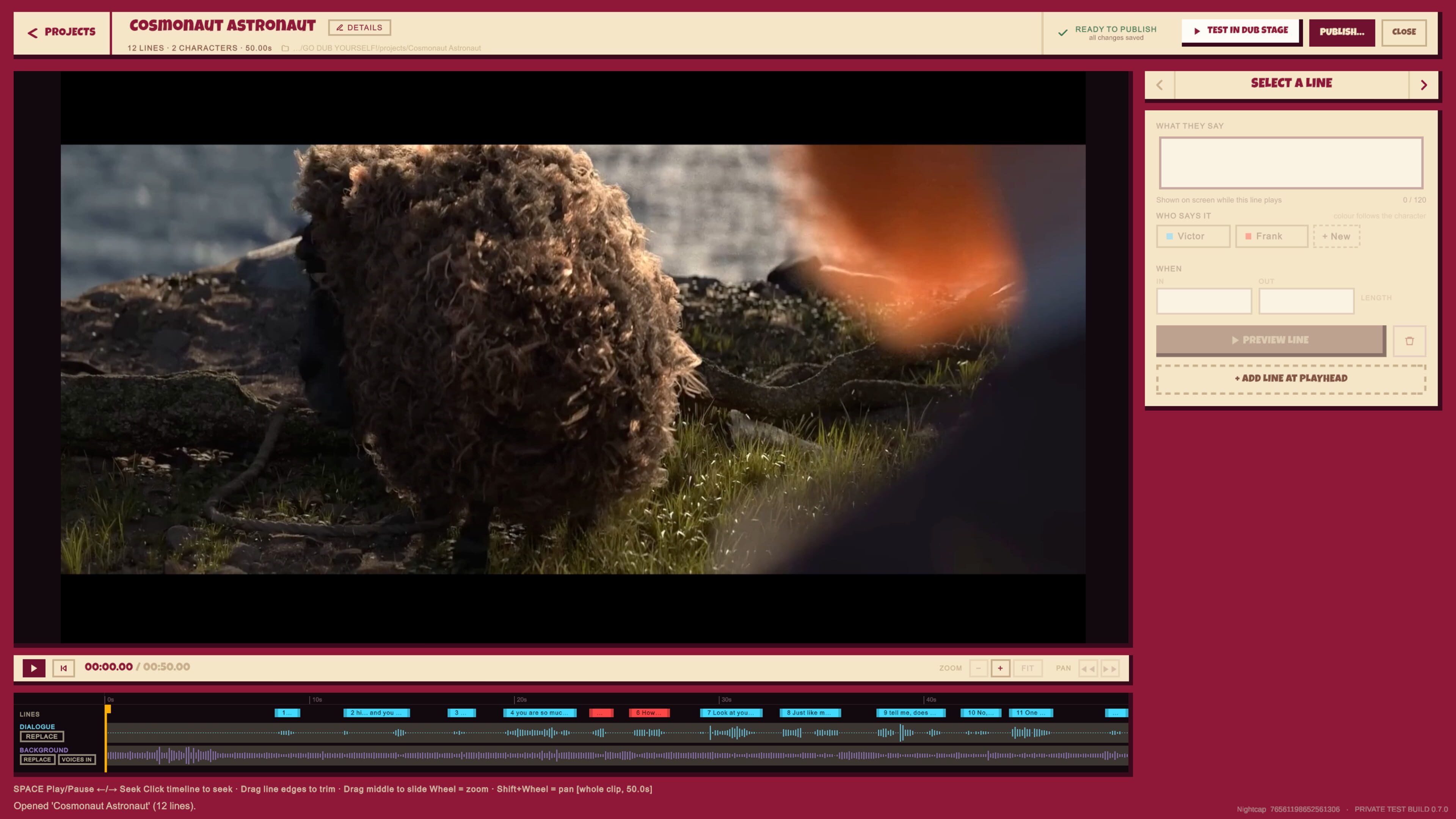1456x819 pixels.
Task: Select line 3 clip on timeline
Action: point(461,713)
